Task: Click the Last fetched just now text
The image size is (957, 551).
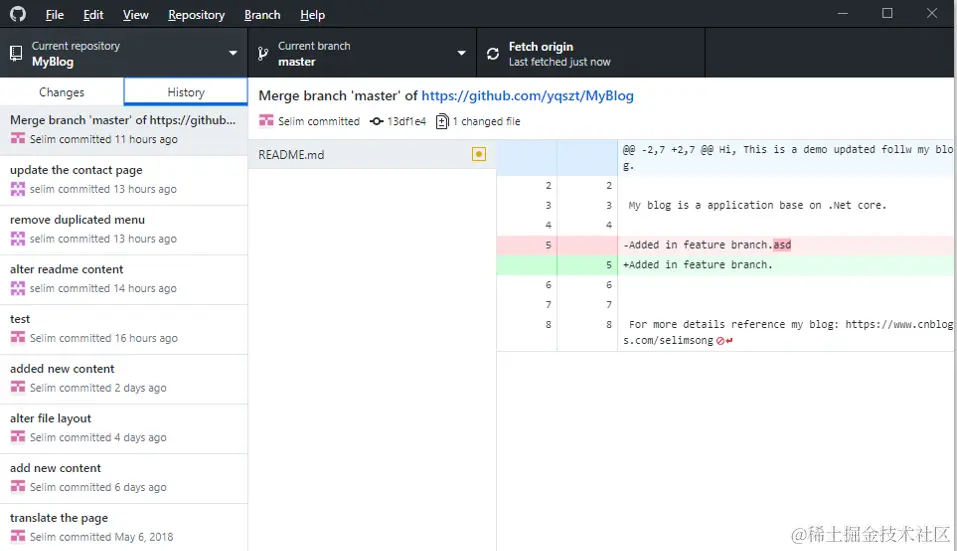Action: pos(560,62)
